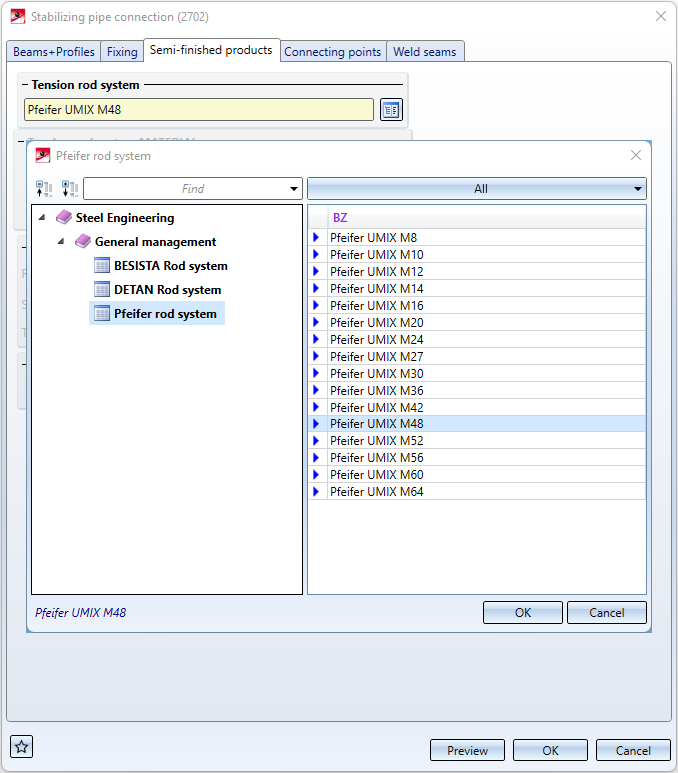Image resolution: width=678 pixels, height=773 pixels.
Task: Select the DETAN Rod system tree item
Action: point(168,289)
